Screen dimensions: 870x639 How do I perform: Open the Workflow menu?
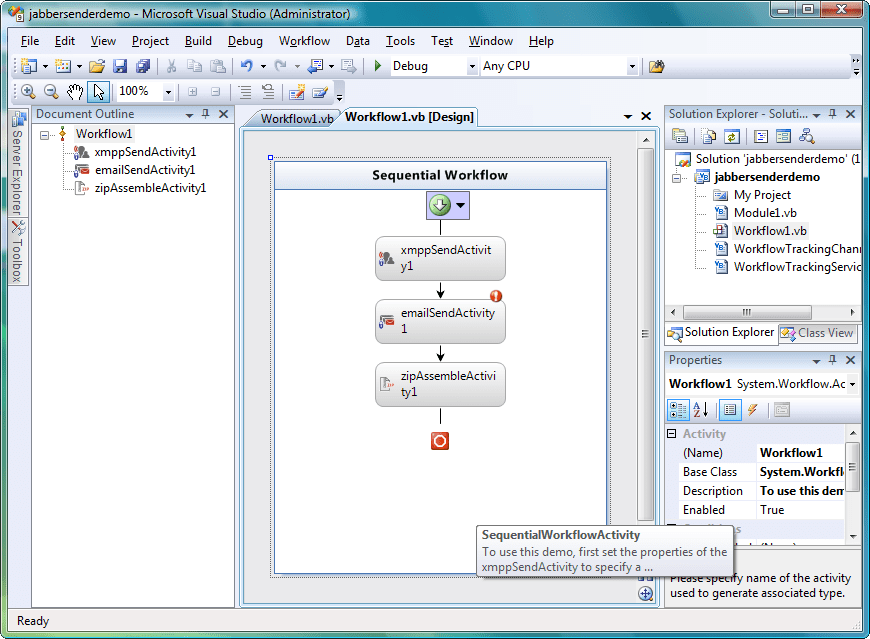click(x=304, y=41)
